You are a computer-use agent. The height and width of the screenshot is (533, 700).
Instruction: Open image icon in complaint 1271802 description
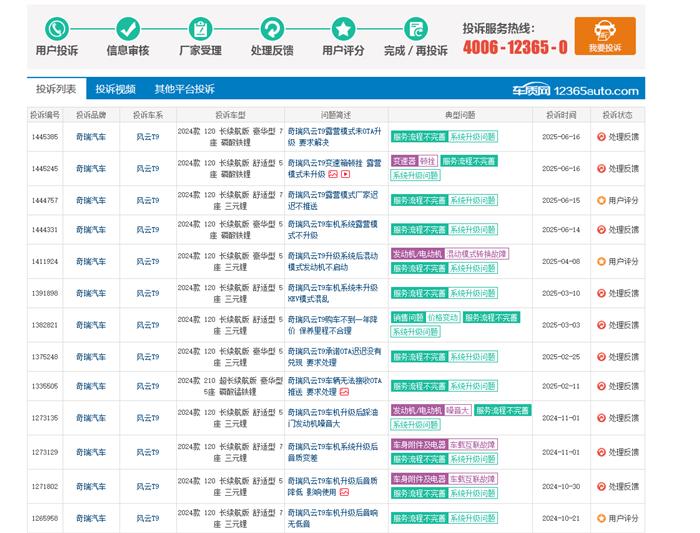(x=344, y=492)
